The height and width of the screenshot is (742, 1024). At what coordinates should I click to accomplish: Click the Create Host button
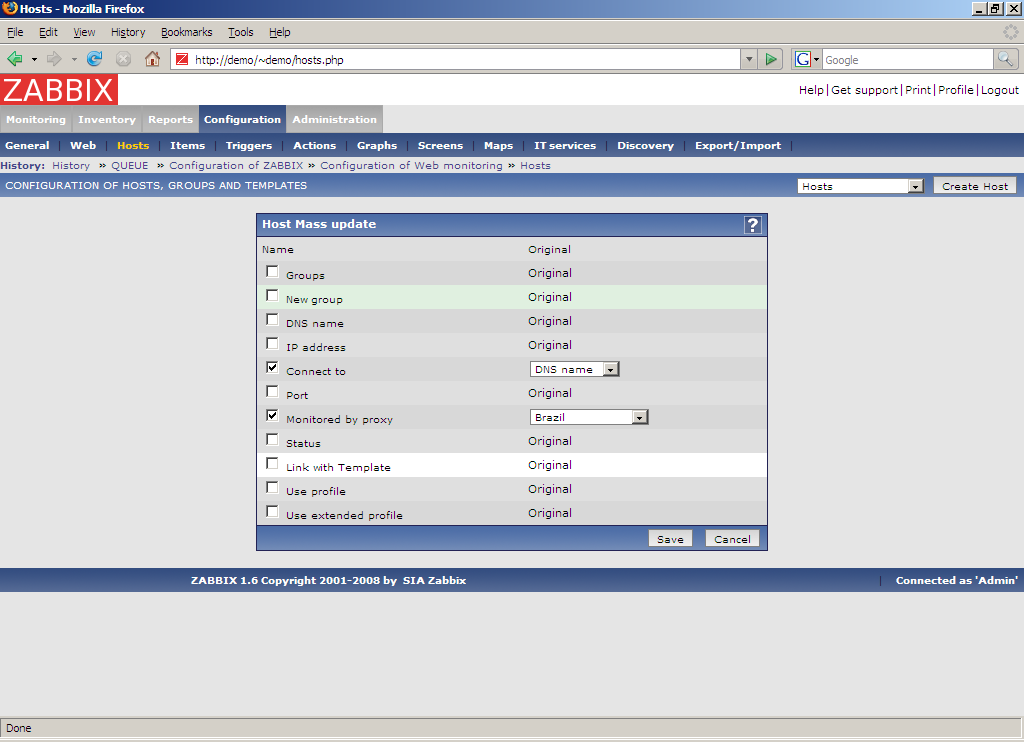(x=975, y=186)
